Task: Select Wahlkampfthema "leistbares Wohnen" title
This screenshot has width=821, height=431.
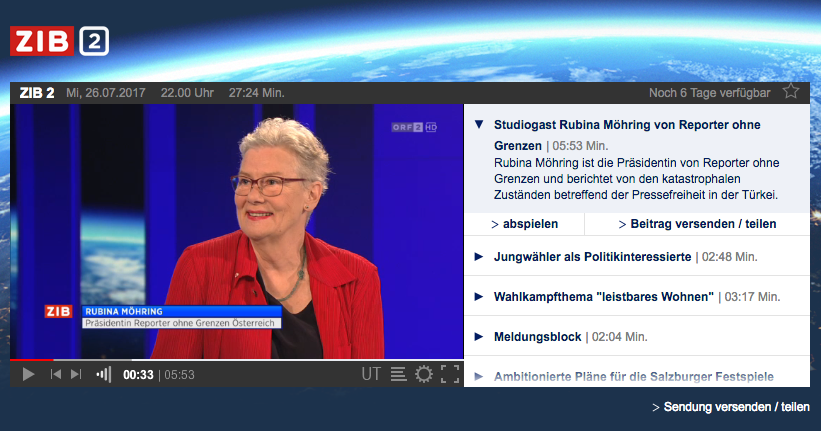Action: pos(604,296)
